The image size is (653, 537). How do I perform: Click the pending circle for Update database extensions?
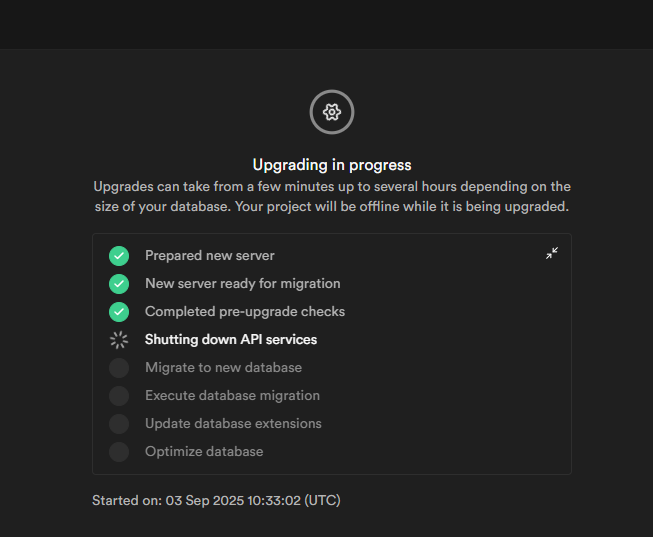[119, 424]
